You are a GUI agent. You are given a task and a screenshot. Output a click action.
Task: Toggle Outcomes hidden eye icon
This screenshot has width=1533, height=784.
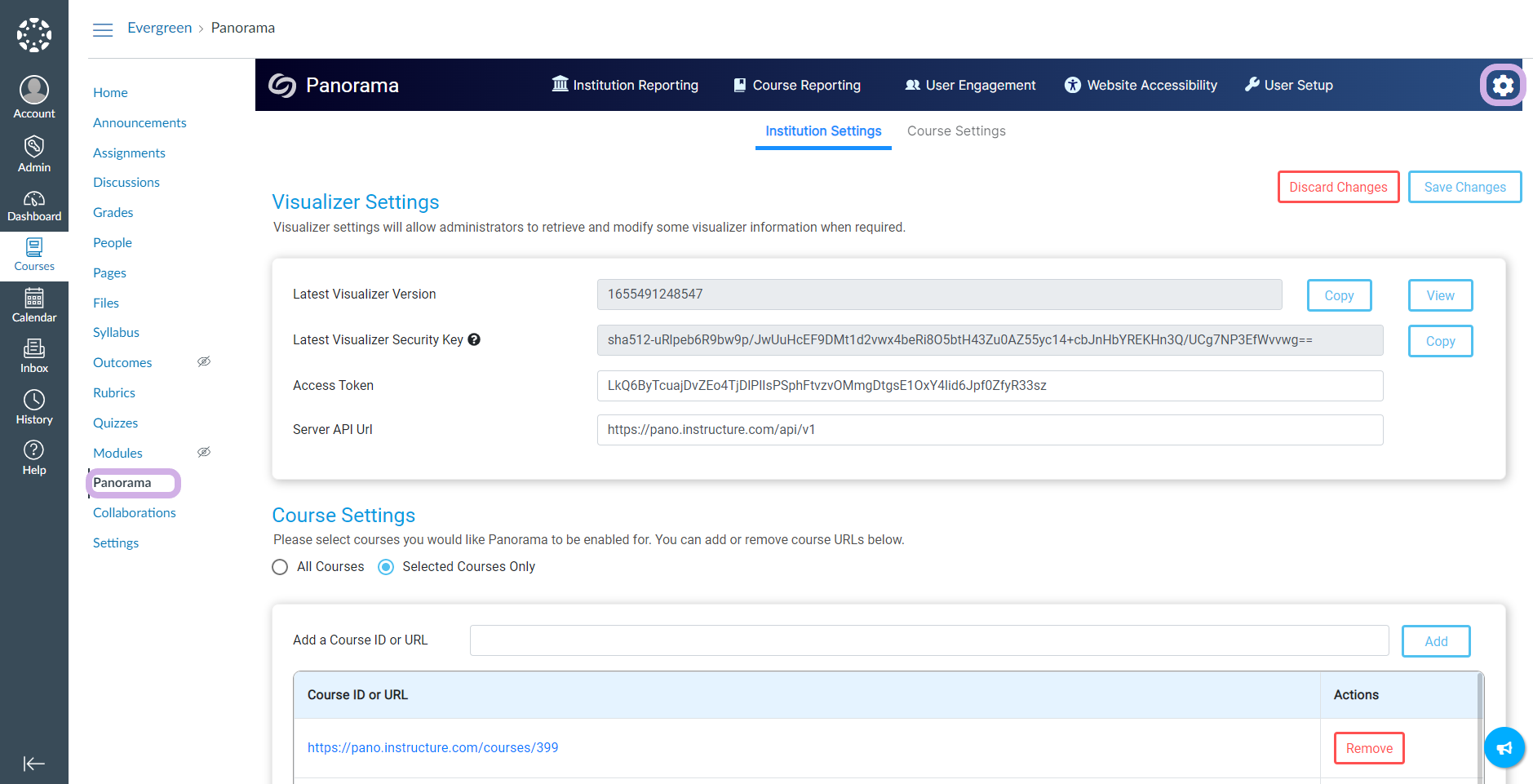[204, 361]
